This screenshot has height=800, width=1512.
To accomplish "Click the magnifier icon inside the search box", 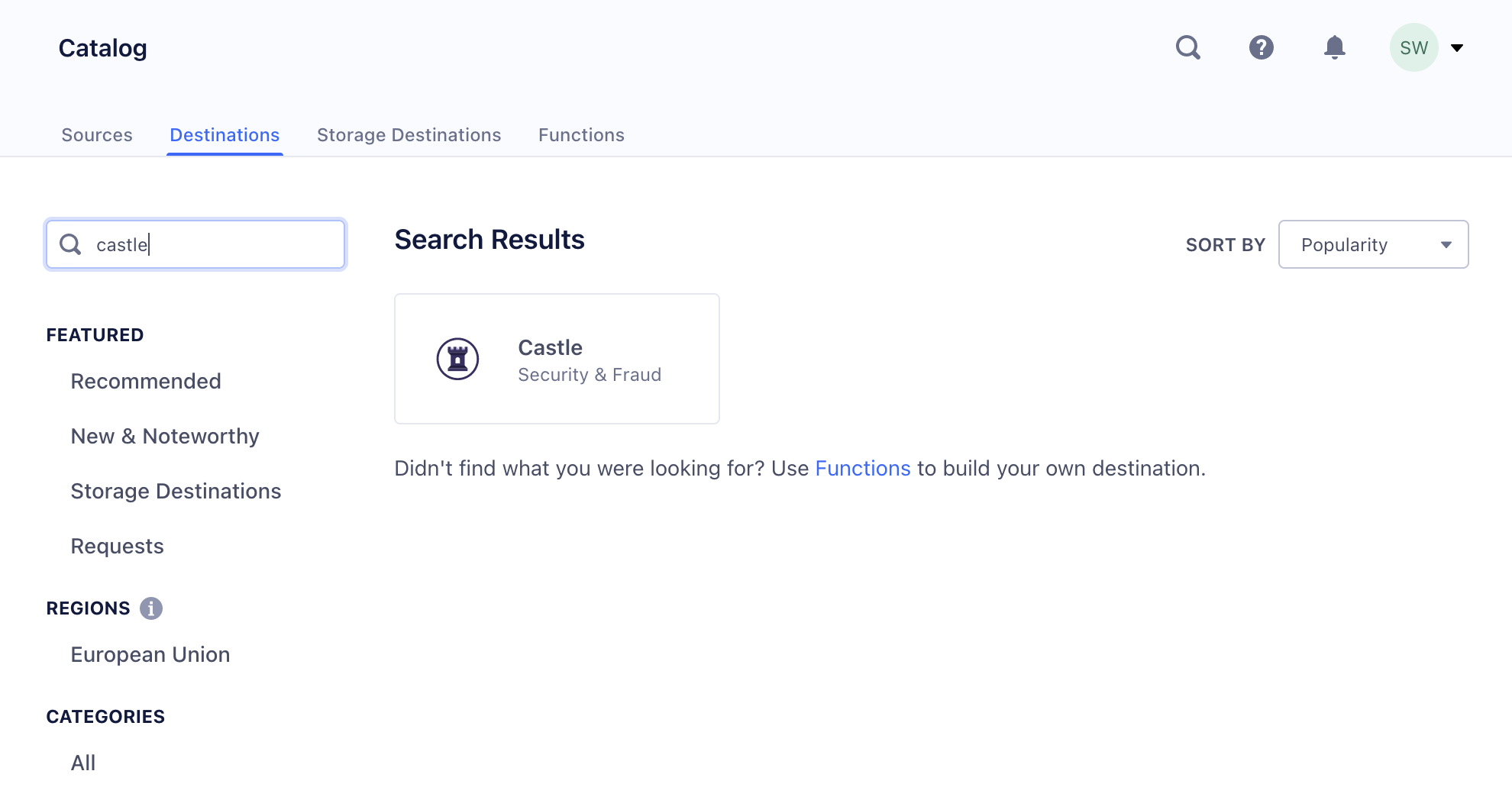I will click(x=70, y=244).
